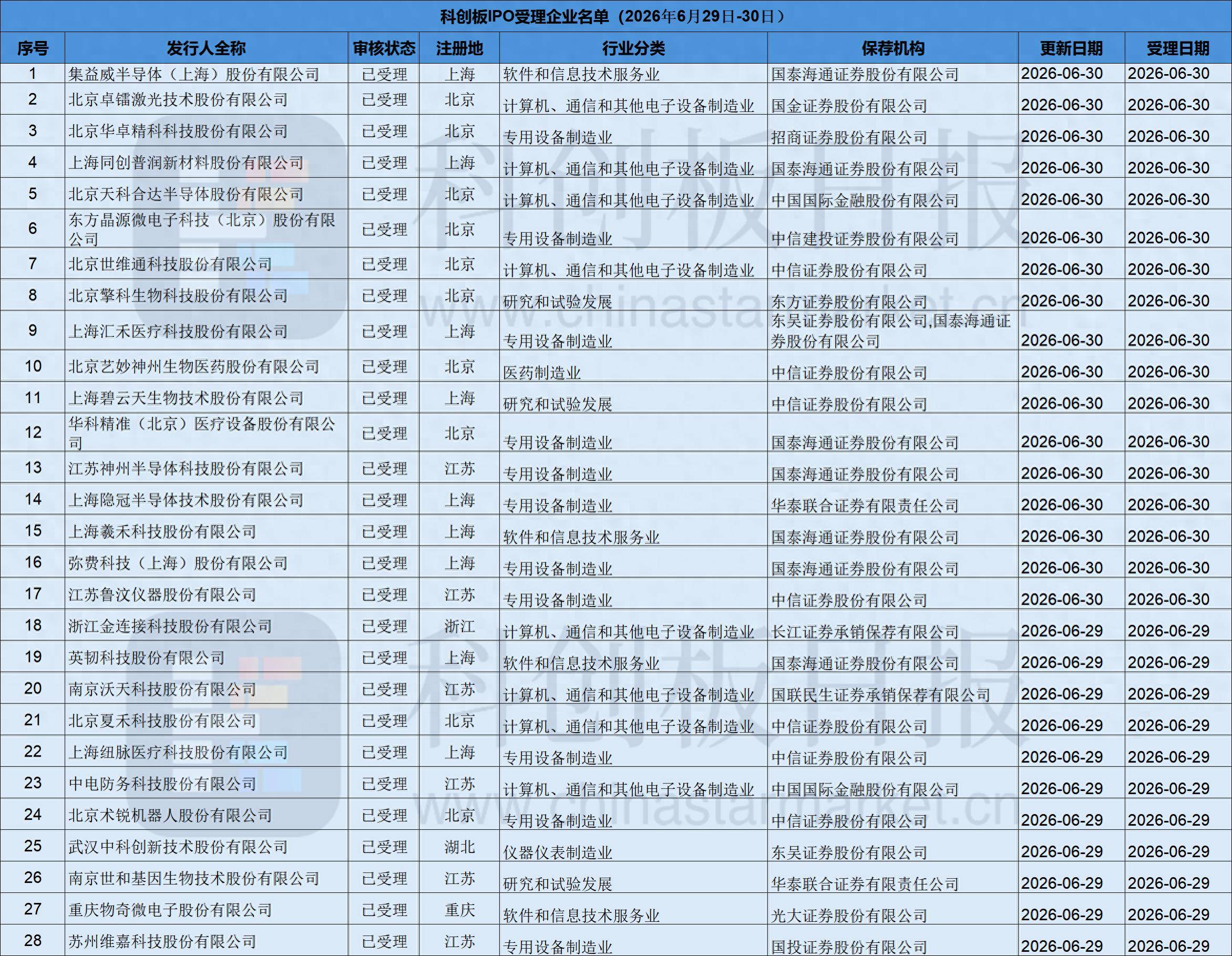Click 湖北 registration place cell
The image size is (1232, 956).
[x=459, y=847]
